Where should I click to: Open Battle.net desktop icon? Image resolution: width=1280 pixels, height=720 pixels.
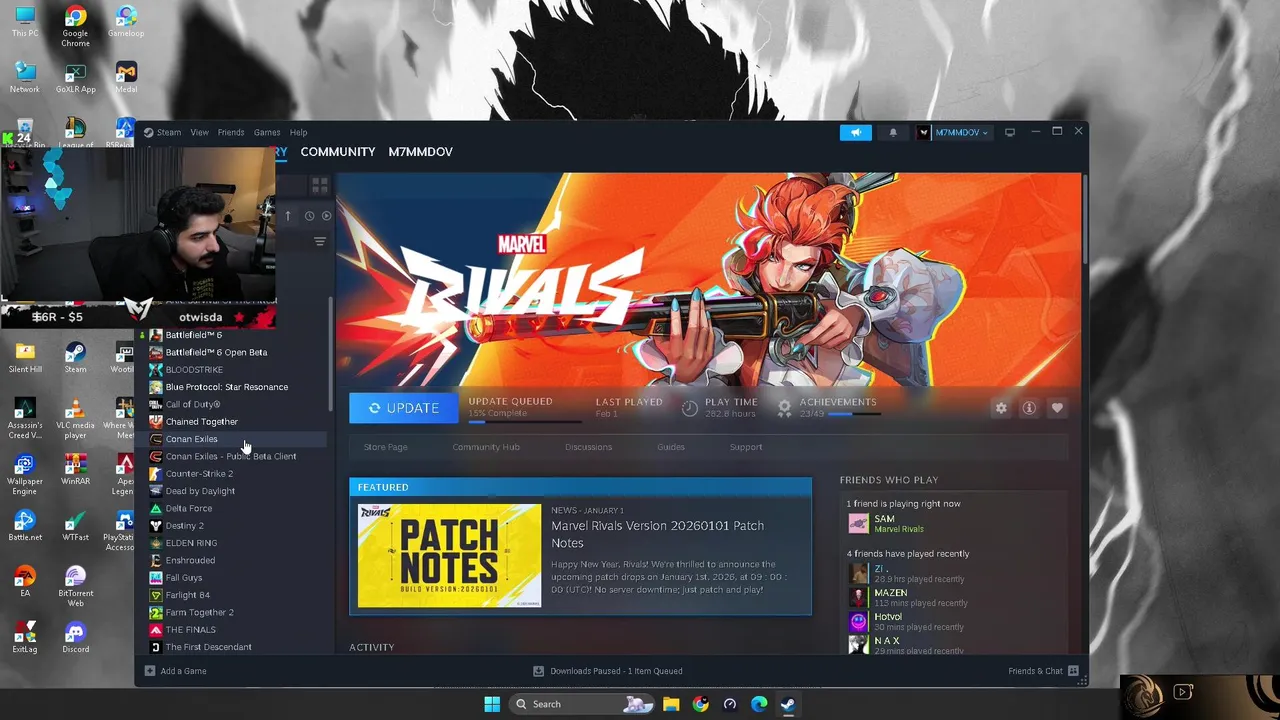(x=25, y=525)
